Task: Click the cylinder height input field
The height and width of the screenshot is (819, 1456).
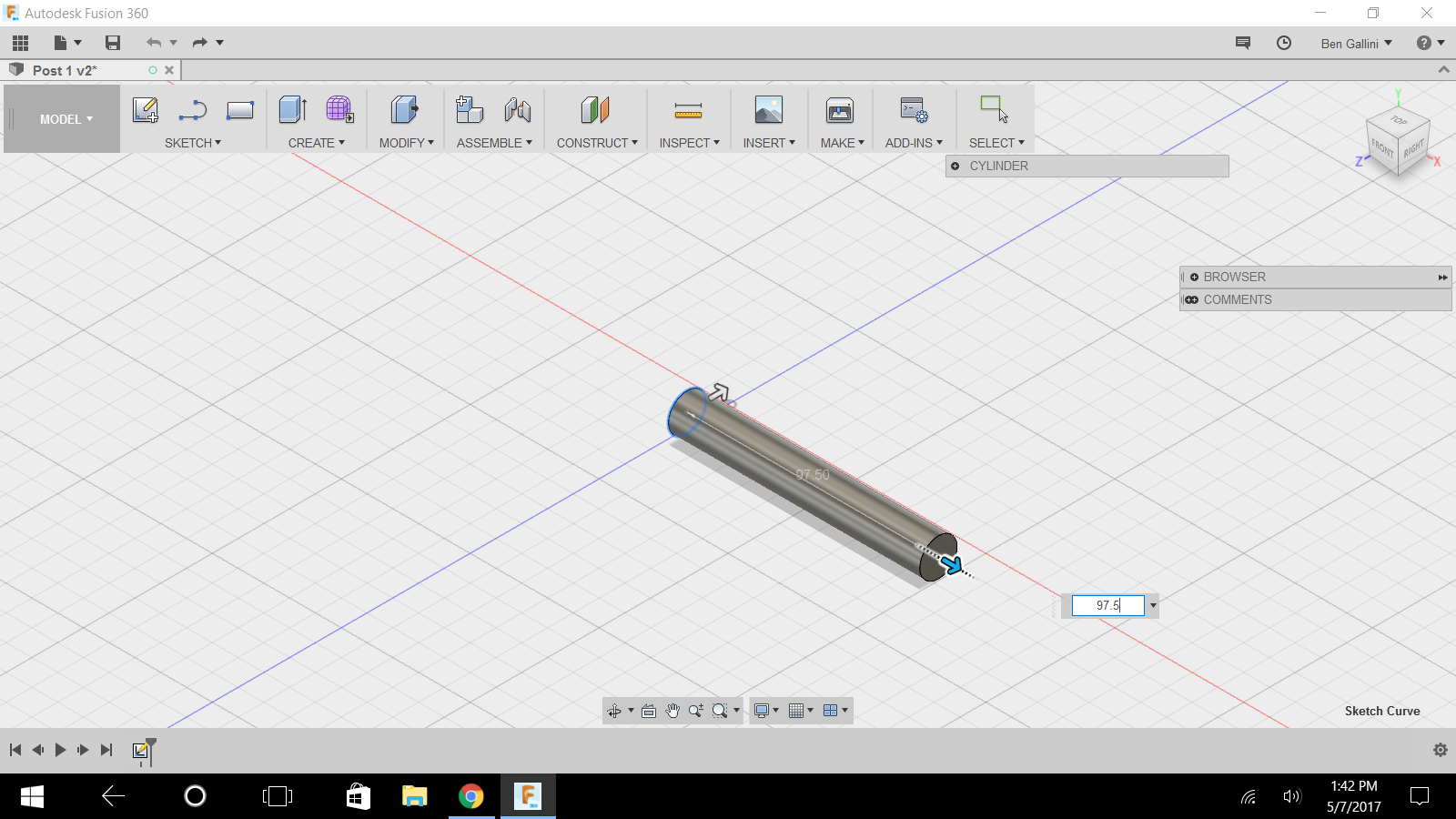Action: click(1108, 605)
